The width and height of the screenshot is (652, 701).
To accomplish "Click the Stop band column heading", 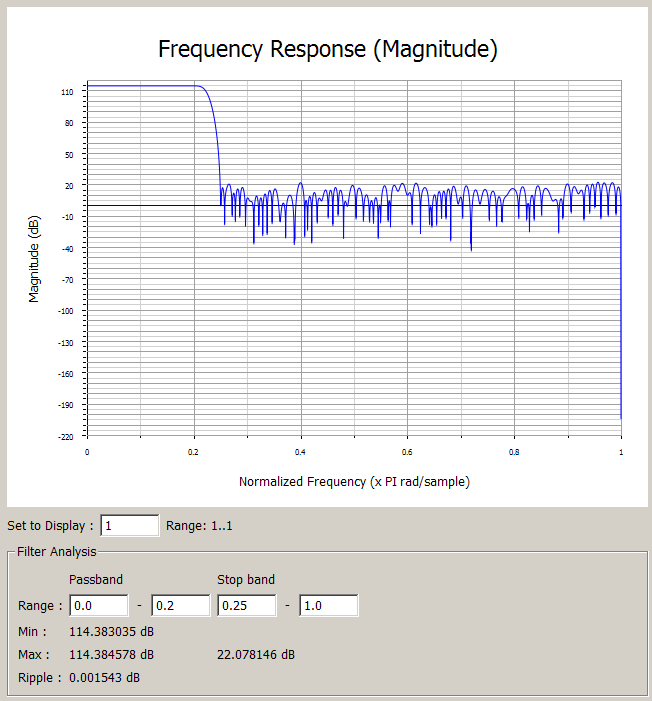I will [246, 579].
